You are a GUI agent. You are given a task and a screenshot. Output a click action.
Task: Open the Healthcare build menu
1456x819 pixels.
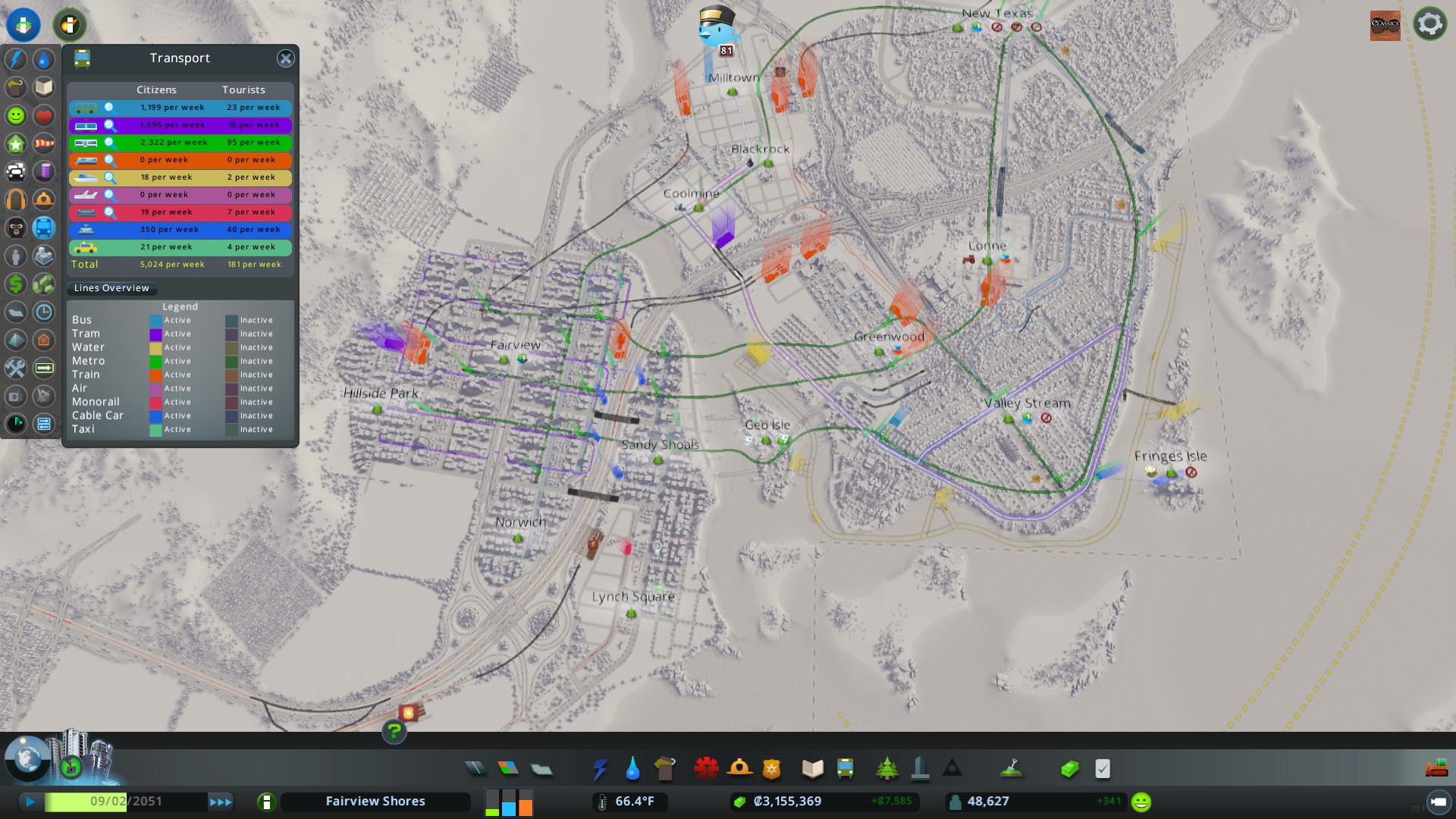point(706,769)
